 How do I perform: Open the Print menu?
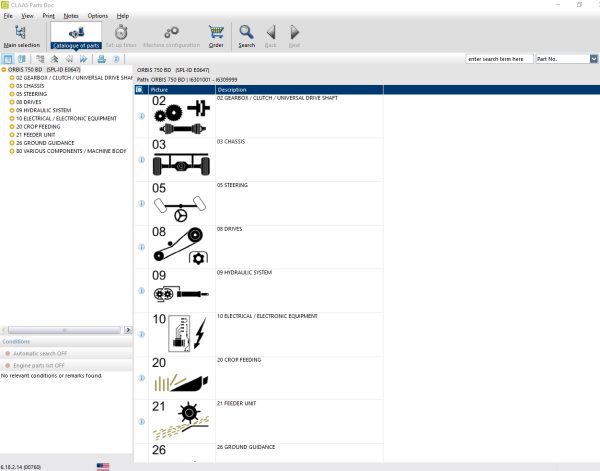pyautogui.click(x=48, y=16)
